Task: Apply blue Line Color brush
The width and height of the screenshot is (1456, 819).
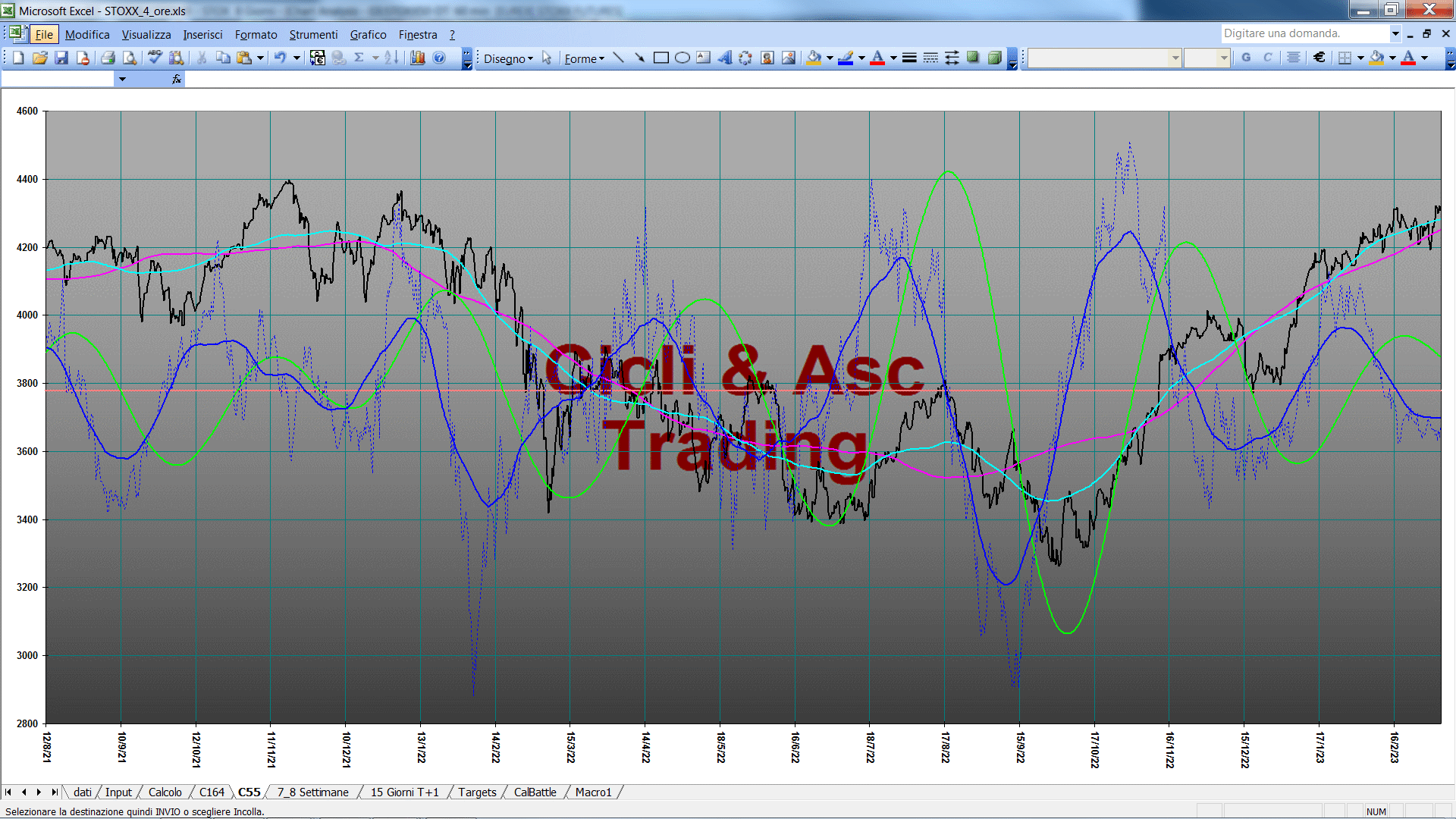Action: (846, 58)
